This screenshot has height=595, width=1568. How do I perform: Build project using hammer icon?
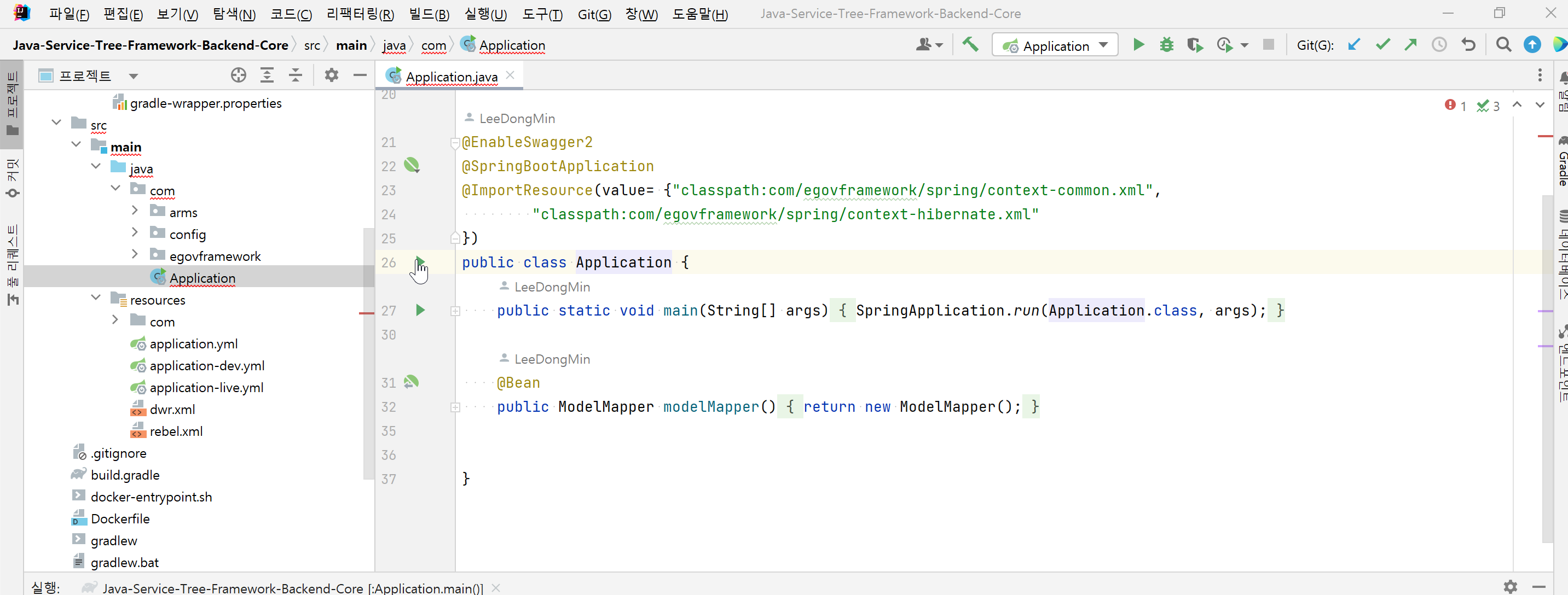970,45
